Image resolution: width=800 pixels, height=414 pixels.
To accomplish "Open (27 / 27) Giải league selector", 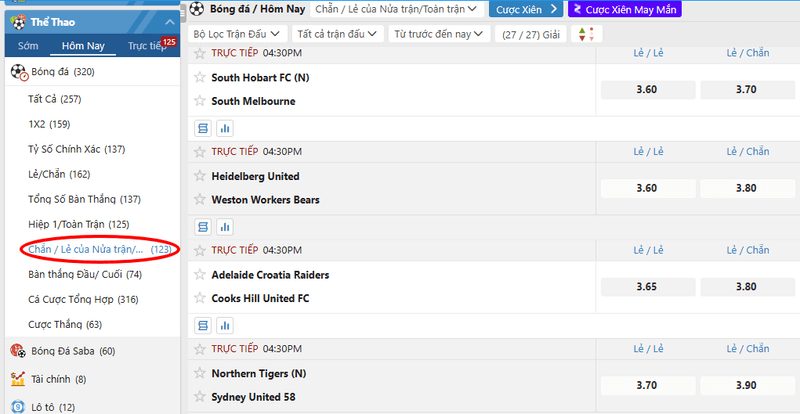I will coord(531,34).
